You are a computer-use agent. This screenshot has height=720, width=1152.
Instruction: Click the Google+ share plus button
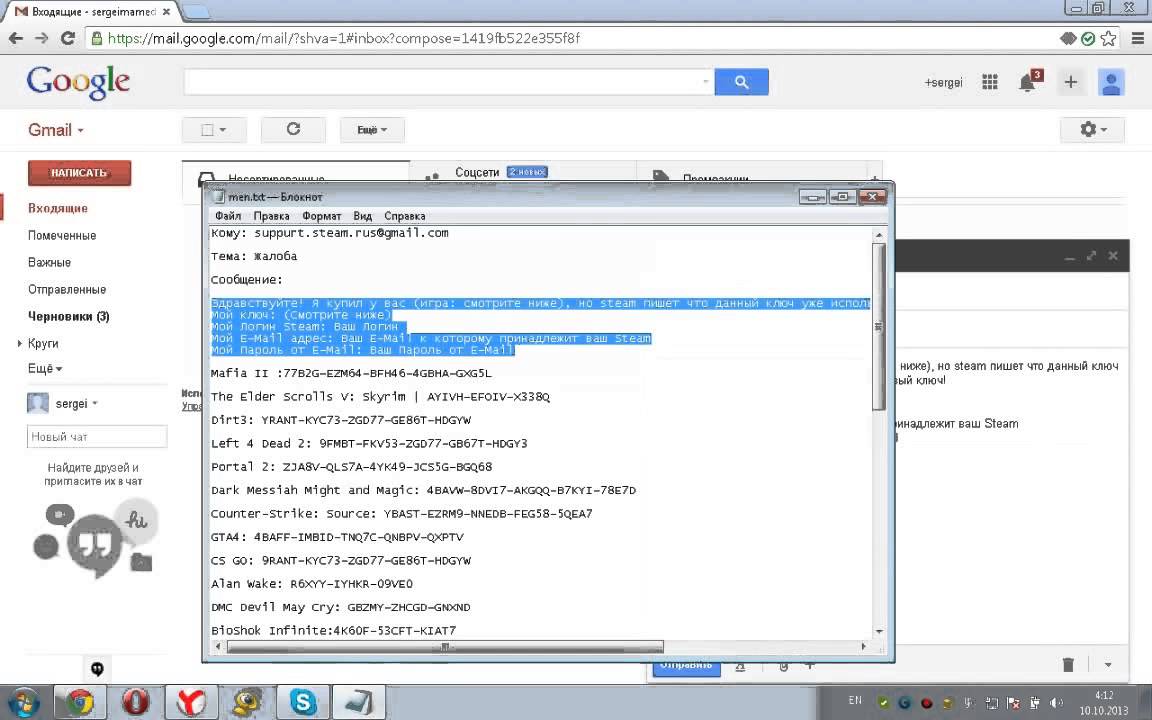(x=1070, y=82)
